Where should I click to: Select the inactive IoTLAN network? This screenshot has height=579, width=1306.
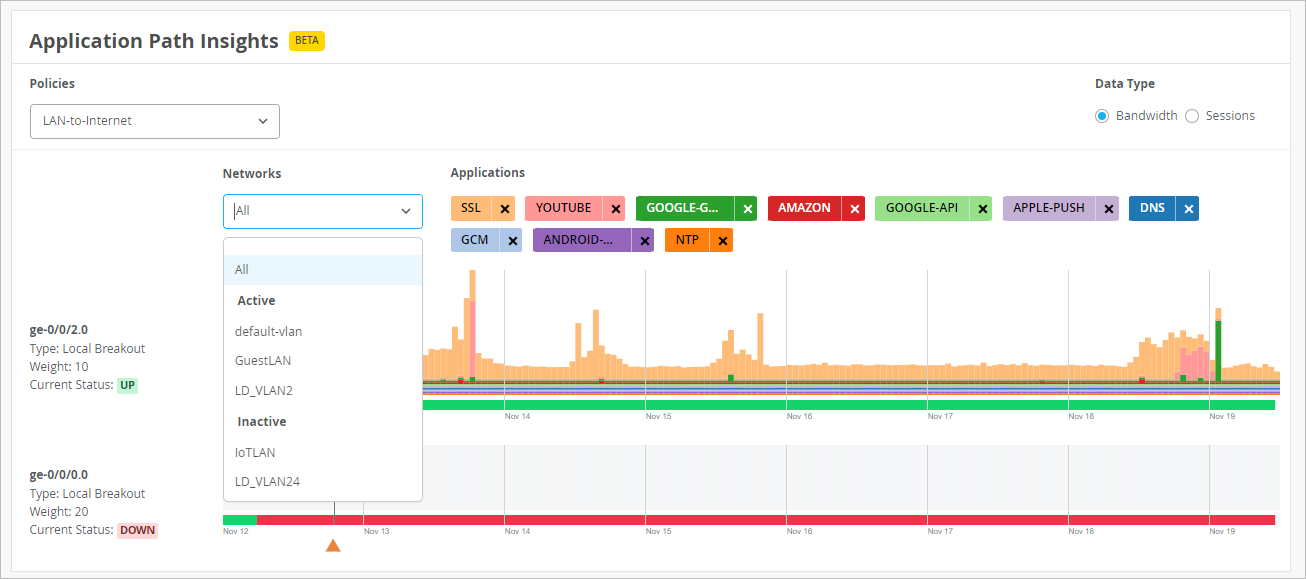[255, 452]
